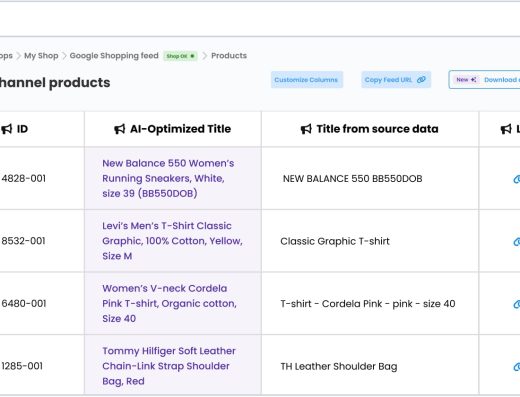This screenshot has height=397, width=520.
Task: Select the Women's V-neck Cordela optimized title
Action: (x=169, y=303)
